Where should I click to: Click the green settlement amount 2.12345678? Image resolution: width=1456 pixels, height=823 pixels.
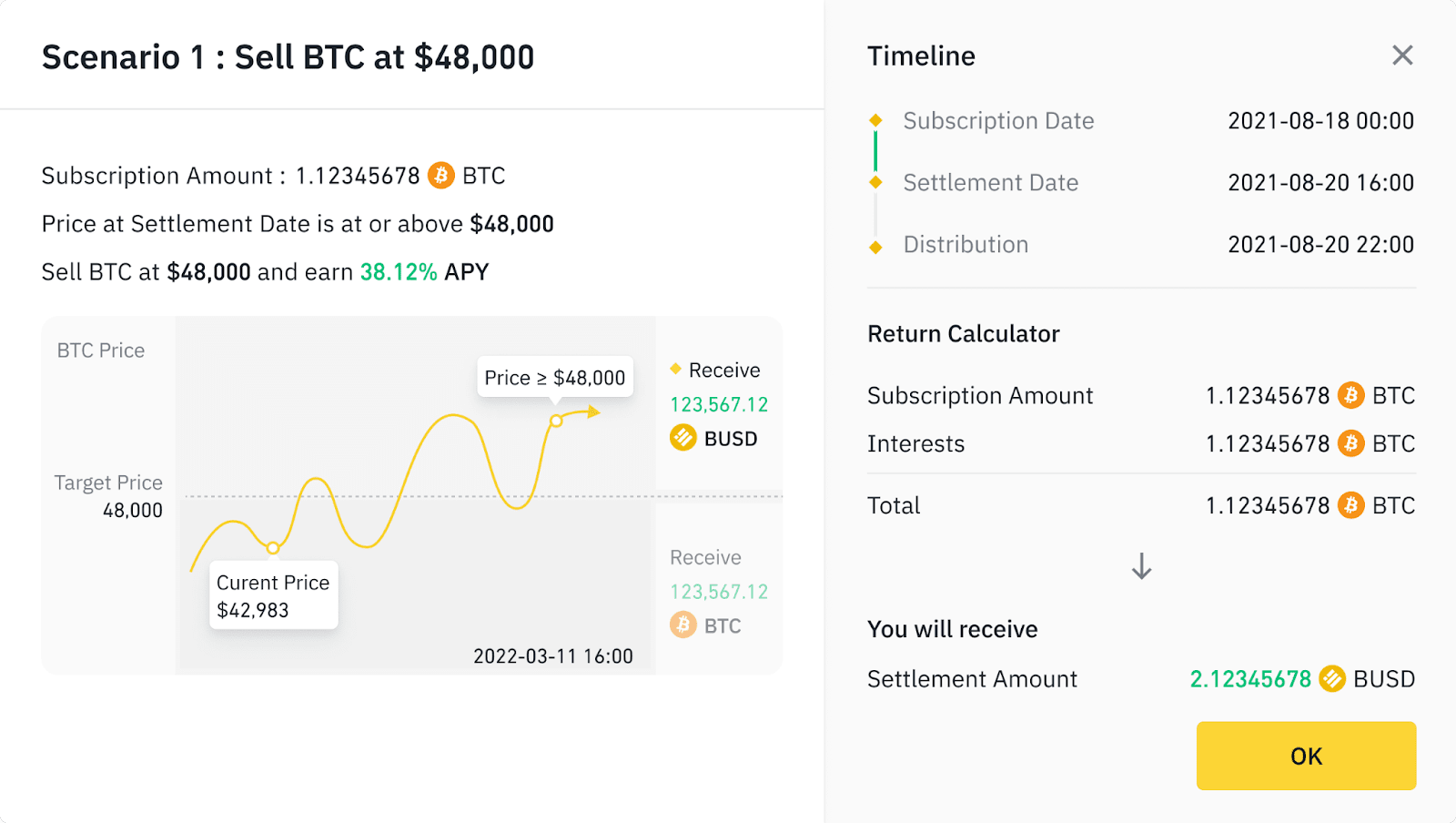pos(1250,678)
